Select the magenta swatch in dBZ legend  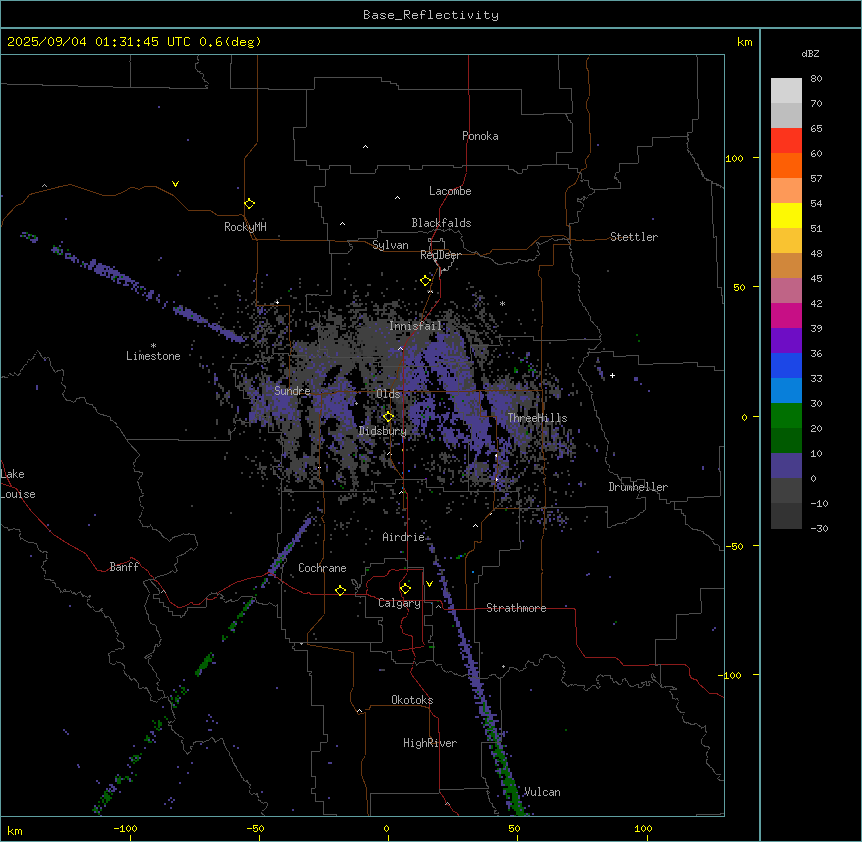[x=786, y=315]
